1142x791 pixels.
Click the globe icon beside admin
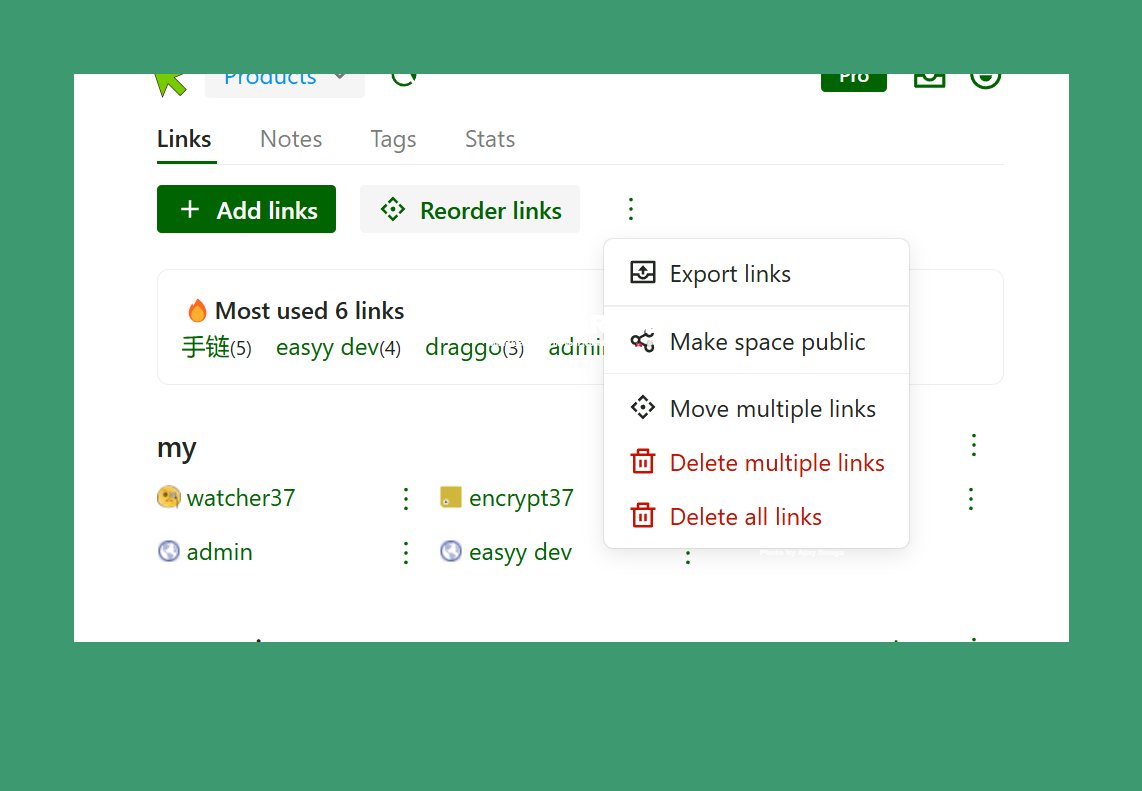[x=168, y=551]
